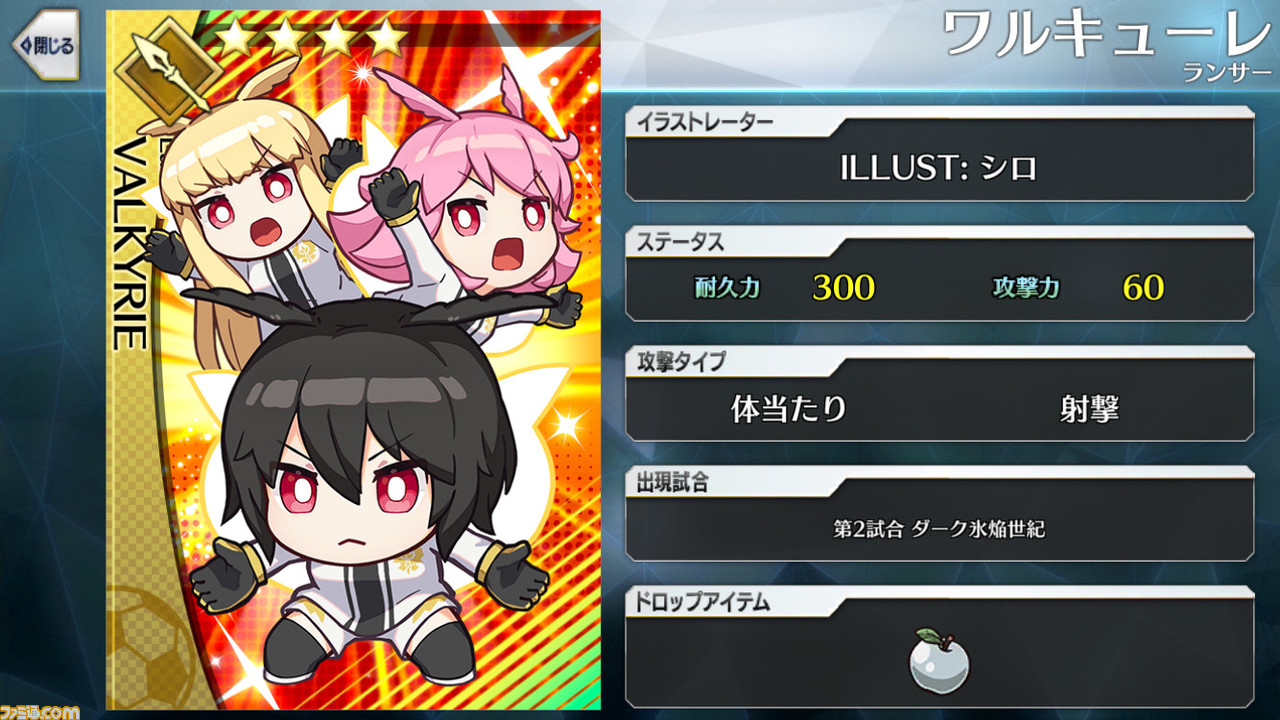Click the first rarity star
The width and height of the screenshot is (1280, 720).
click(x=237, y=38)
